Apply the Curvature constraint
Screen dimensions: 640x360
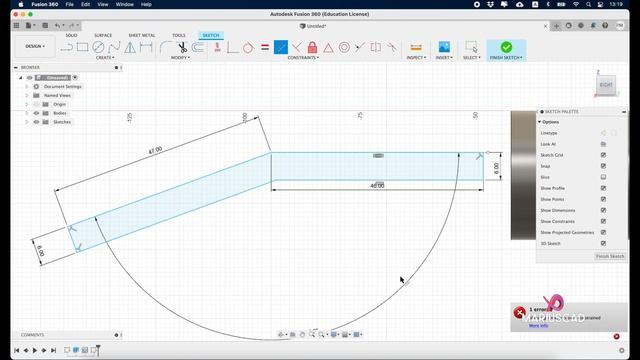pos(392,47)
